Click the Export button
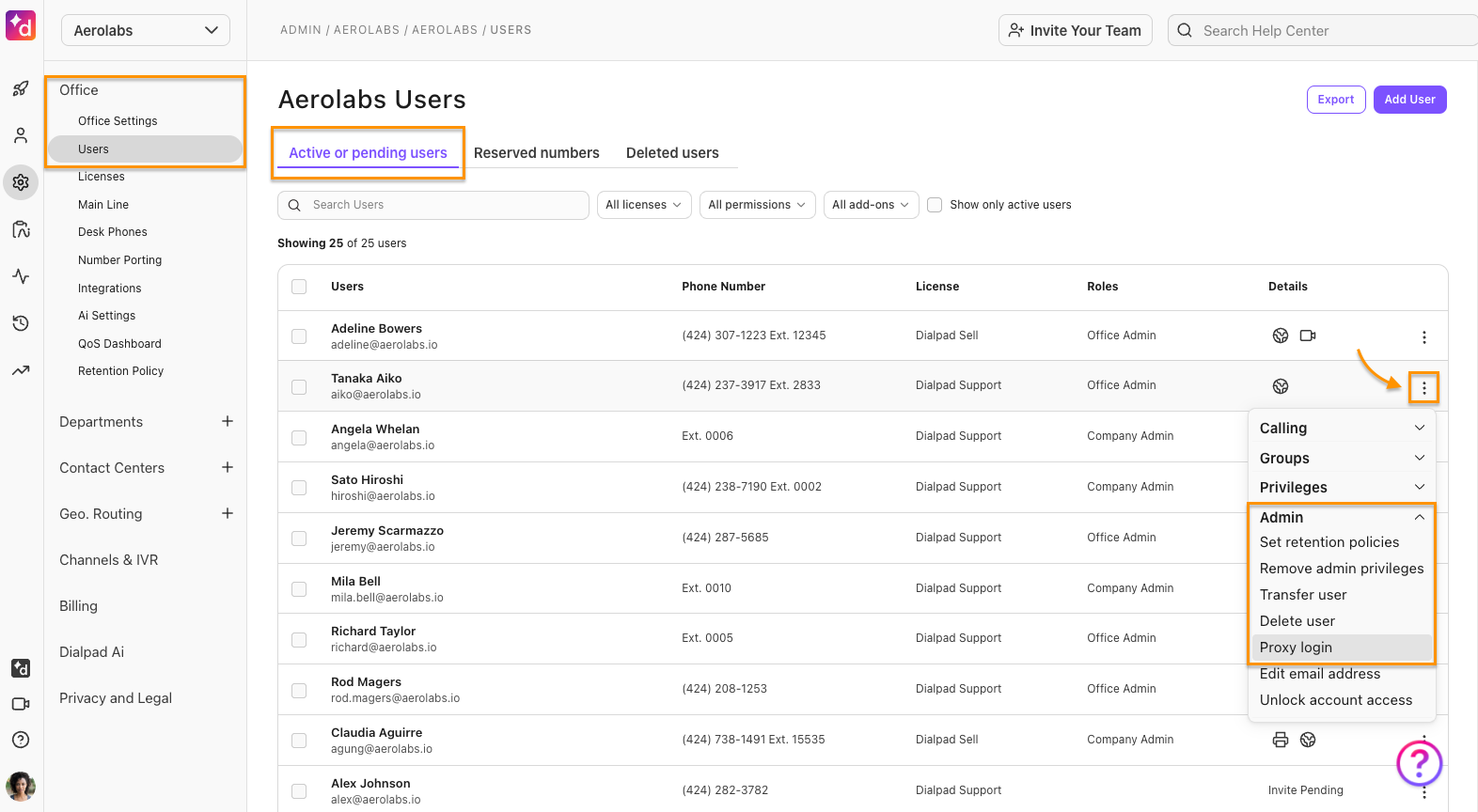The height and width of the screenshot is (812, 1478). coord(1336,100)
